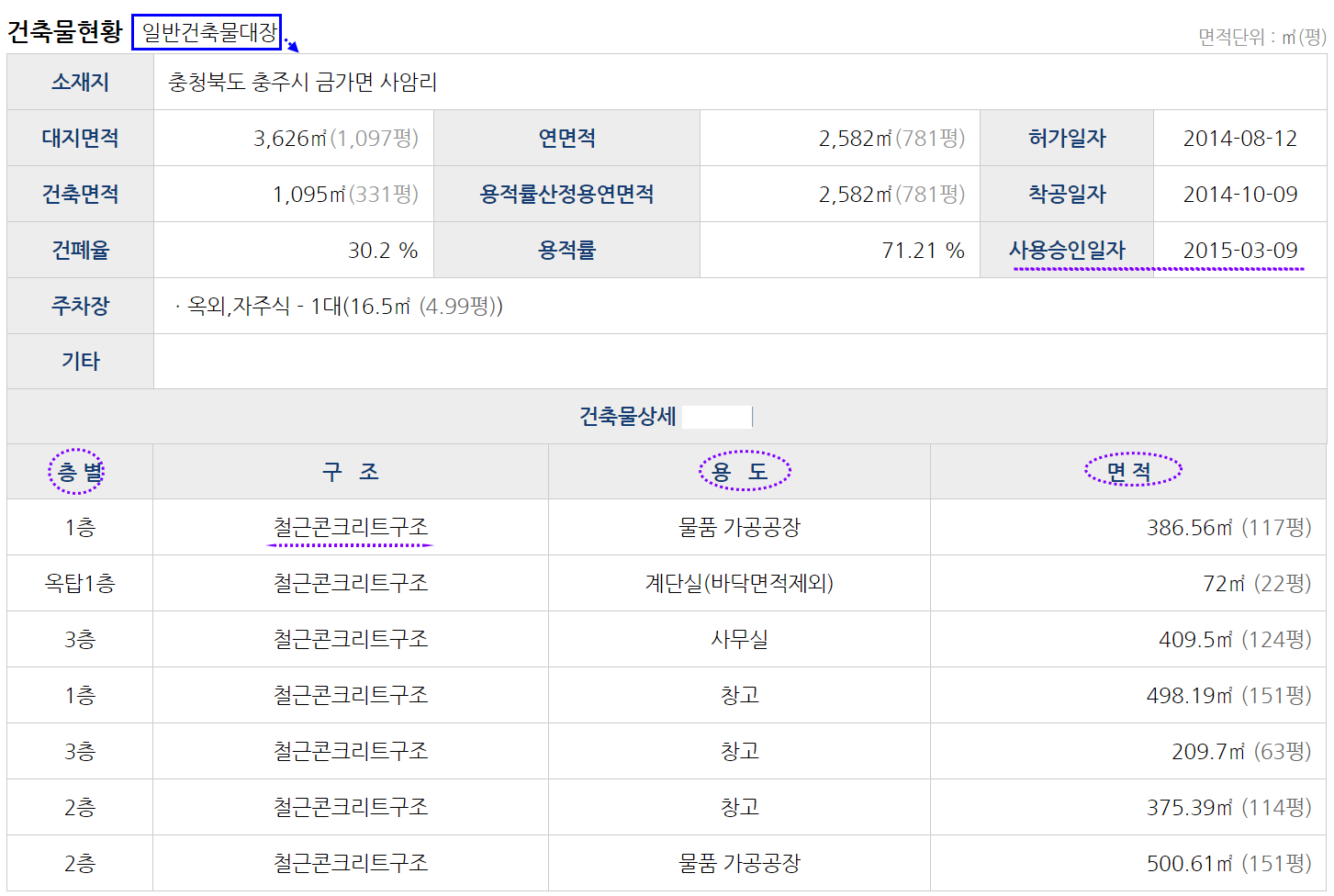Select the 2,582㎡ value beside 용적률산정용연면적
The width and height of the screenshot is (1334, 896).
(891, 194)
